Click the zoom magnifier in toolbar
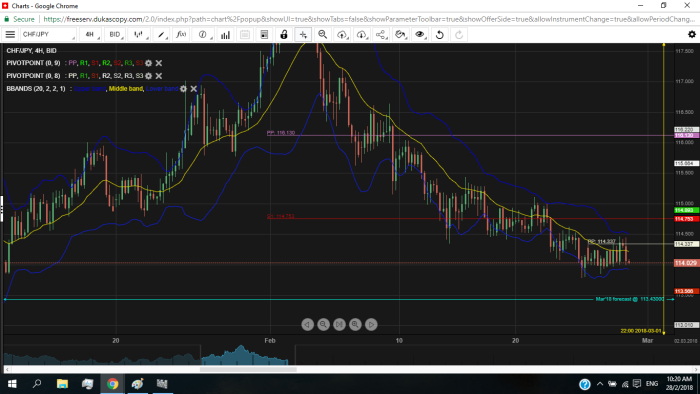 pos(322,34)
